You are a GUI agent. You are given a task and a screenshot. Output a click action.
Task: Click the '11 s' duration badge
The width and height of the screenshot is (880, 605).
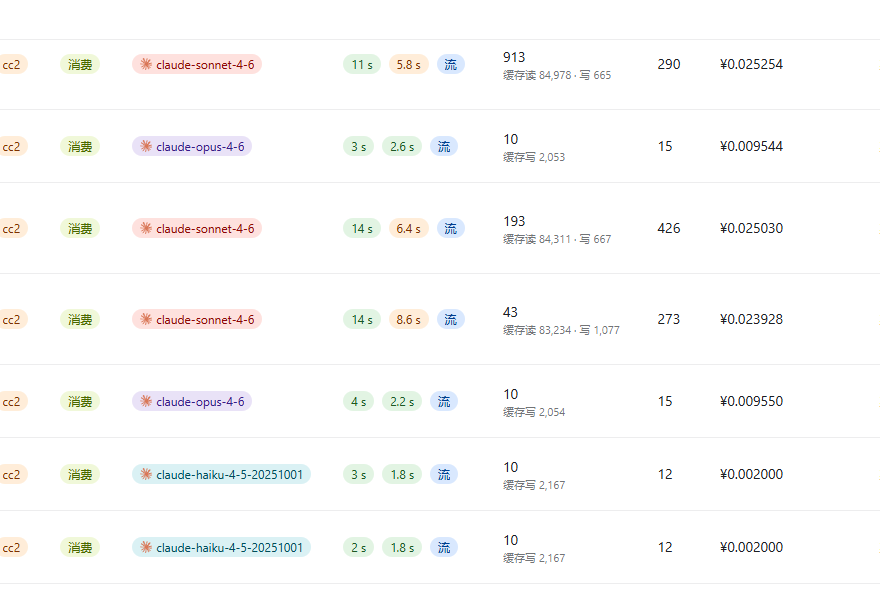362,65
